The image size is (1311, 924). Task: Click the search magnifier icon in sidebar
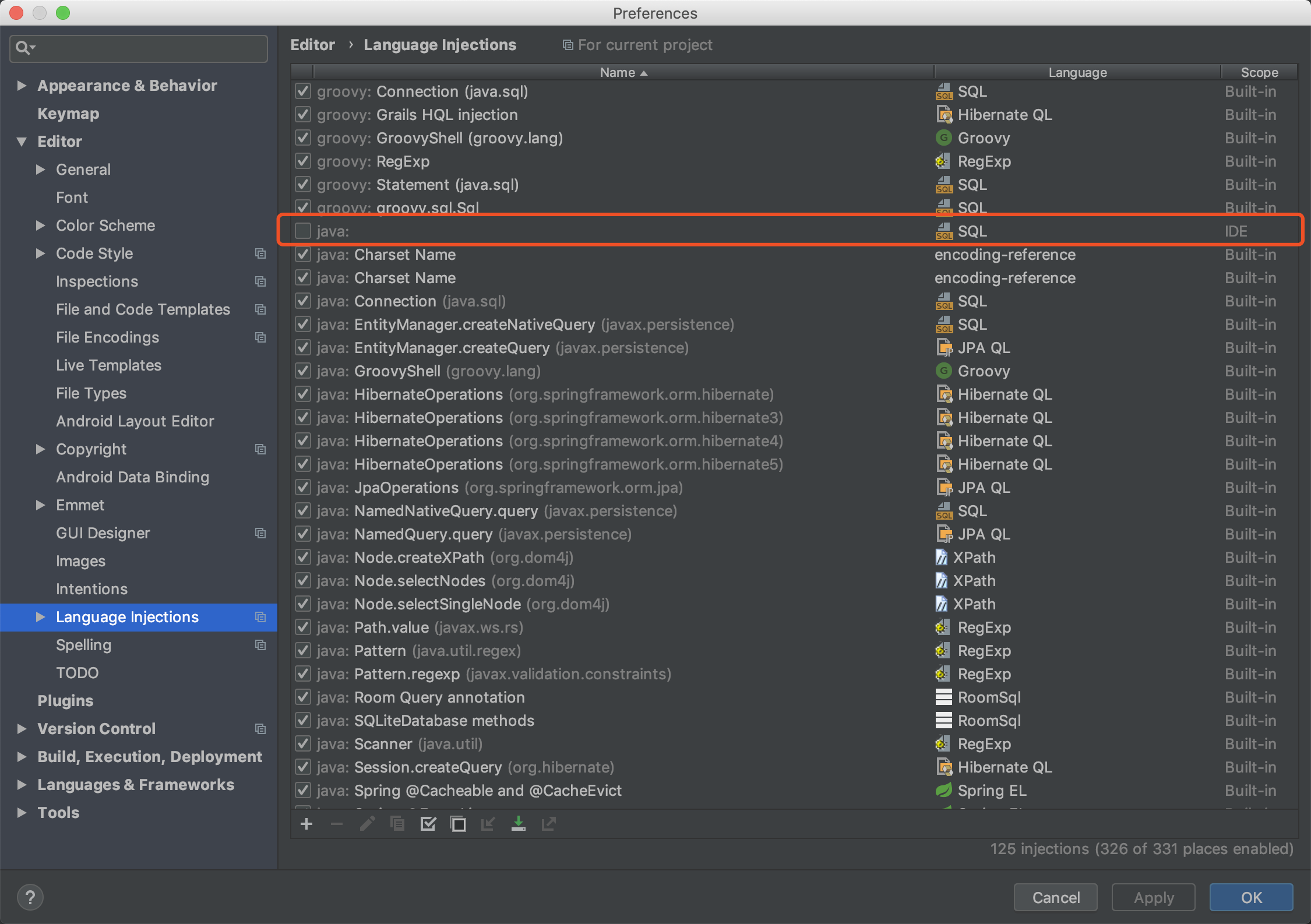click(x=23, y=48)
